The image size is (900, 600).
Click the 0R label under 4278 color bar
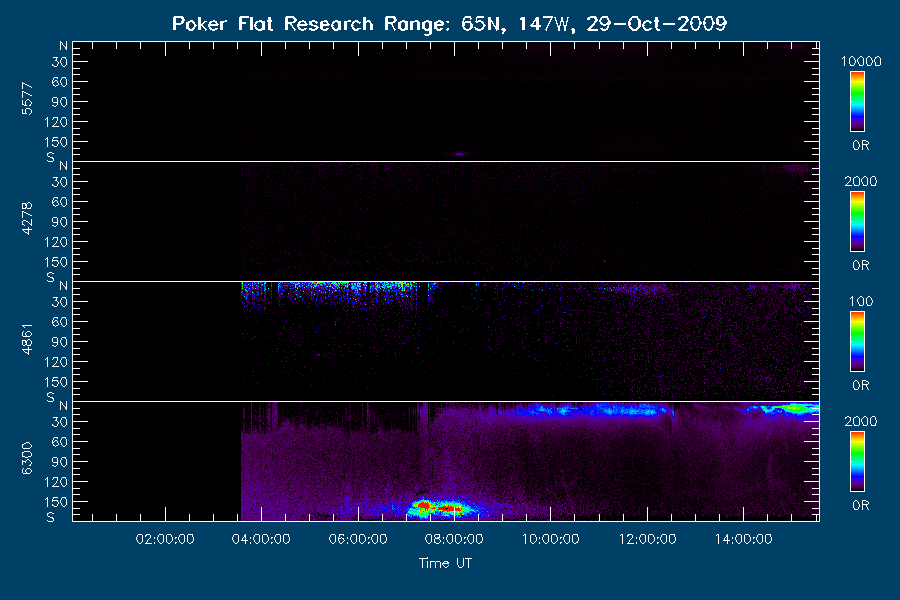coord(861,265)
